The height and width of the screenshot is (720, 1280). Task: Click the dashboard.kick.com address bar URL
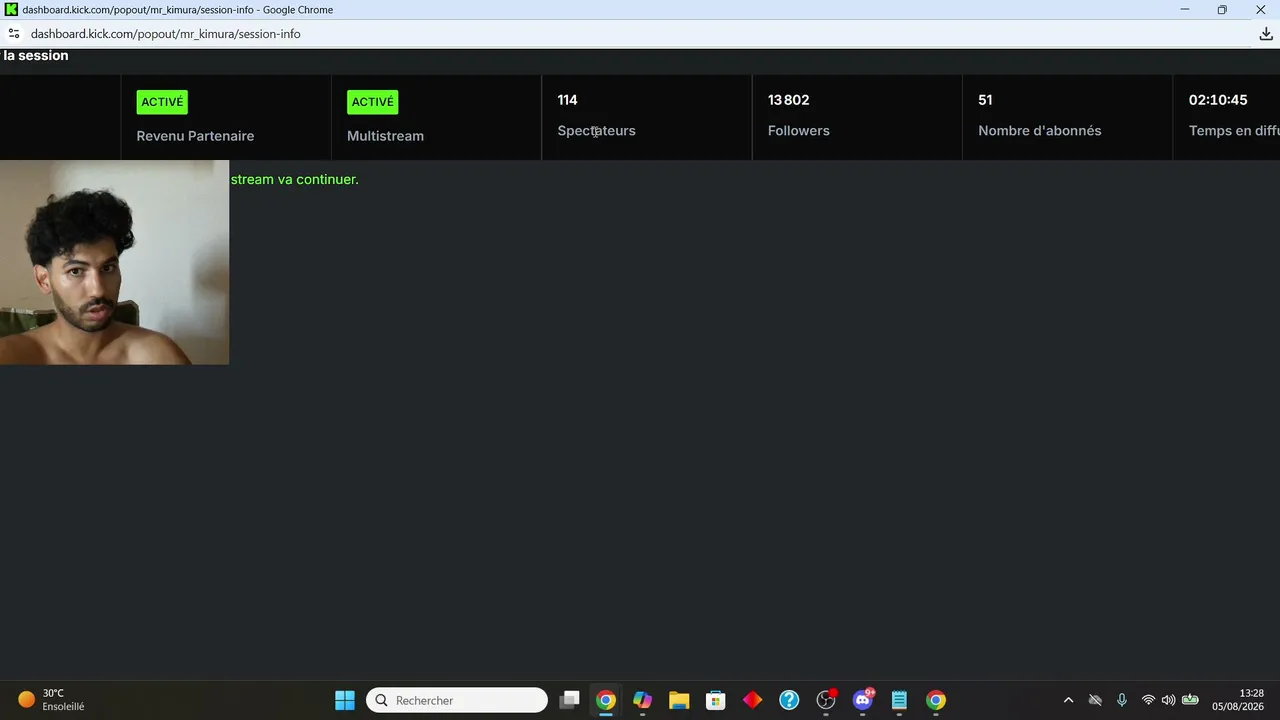coord(166,34)
